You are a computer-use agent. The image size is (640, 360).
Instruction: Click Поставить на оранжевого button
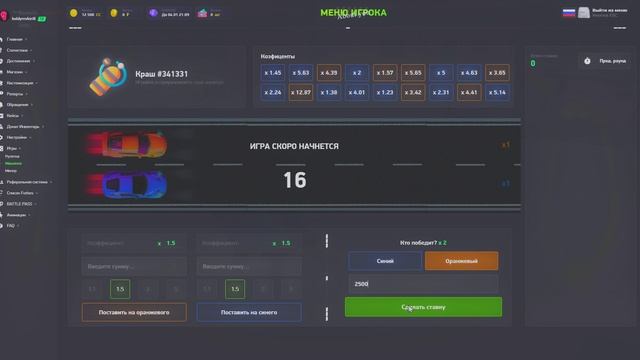coord(134,312)
